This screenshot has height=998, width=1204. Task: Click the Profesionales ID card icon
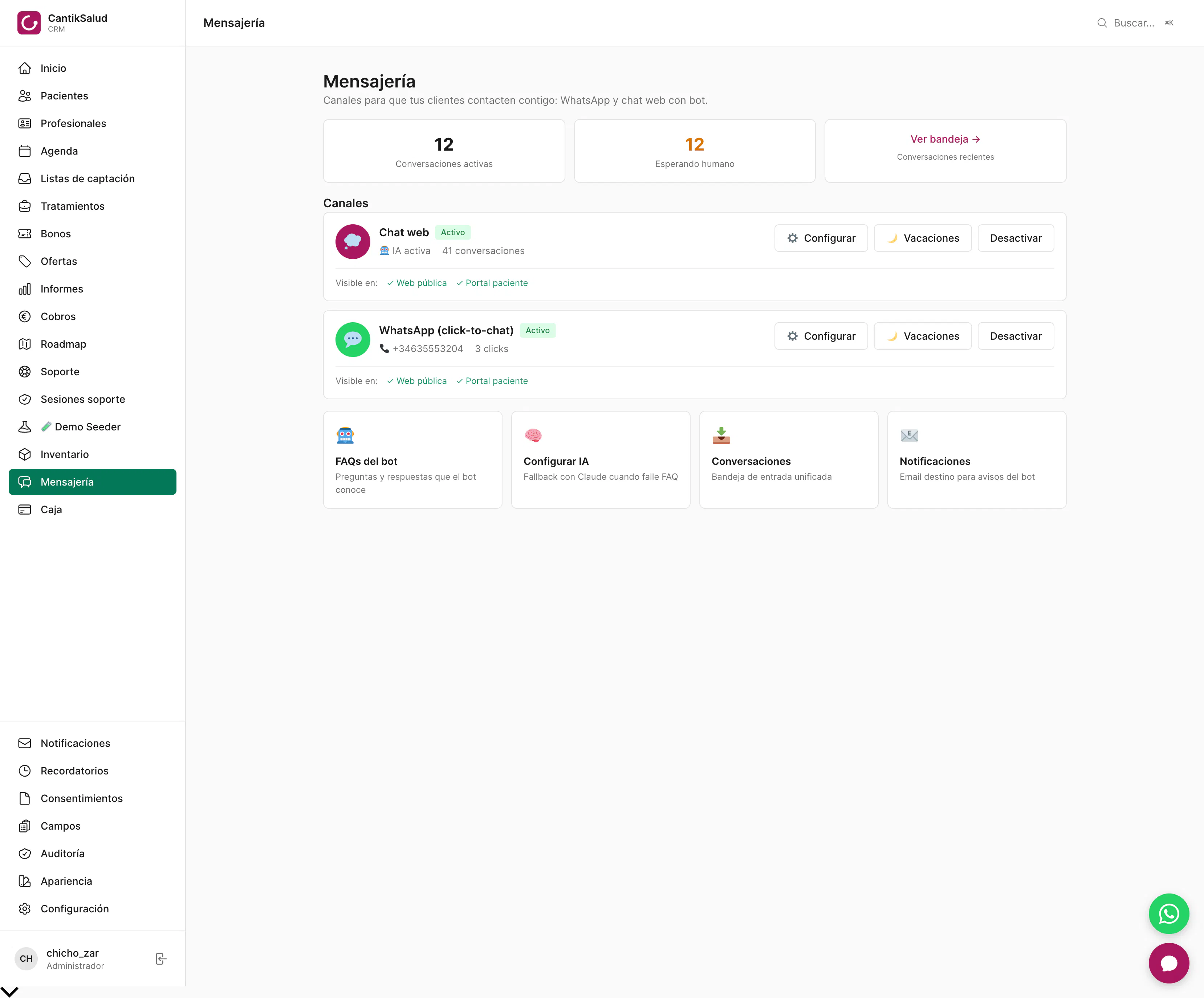(x=25, y=123)
